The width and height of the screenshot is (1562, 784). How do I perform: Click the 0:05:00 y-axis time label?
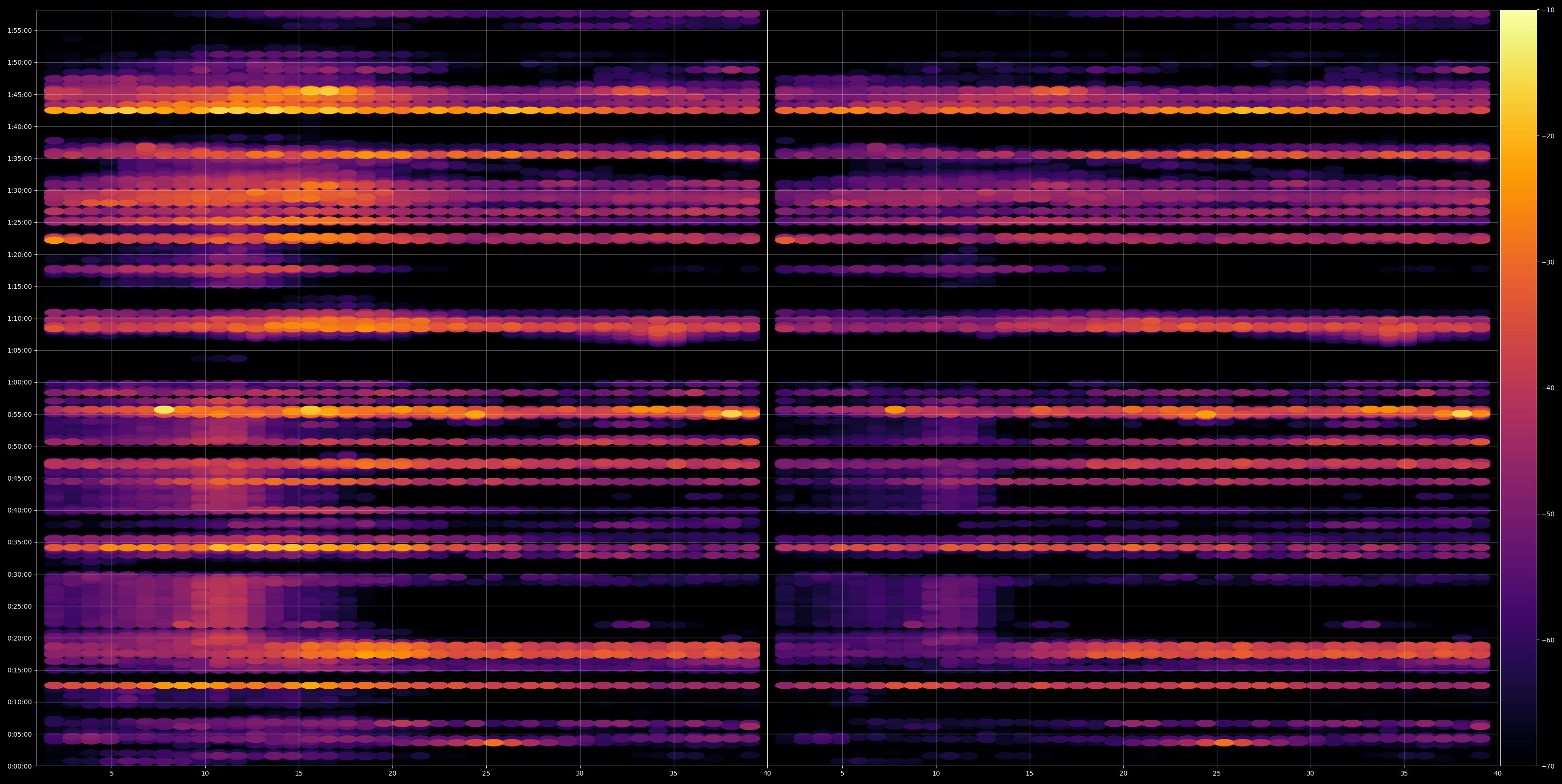click(x=19, y=734)
